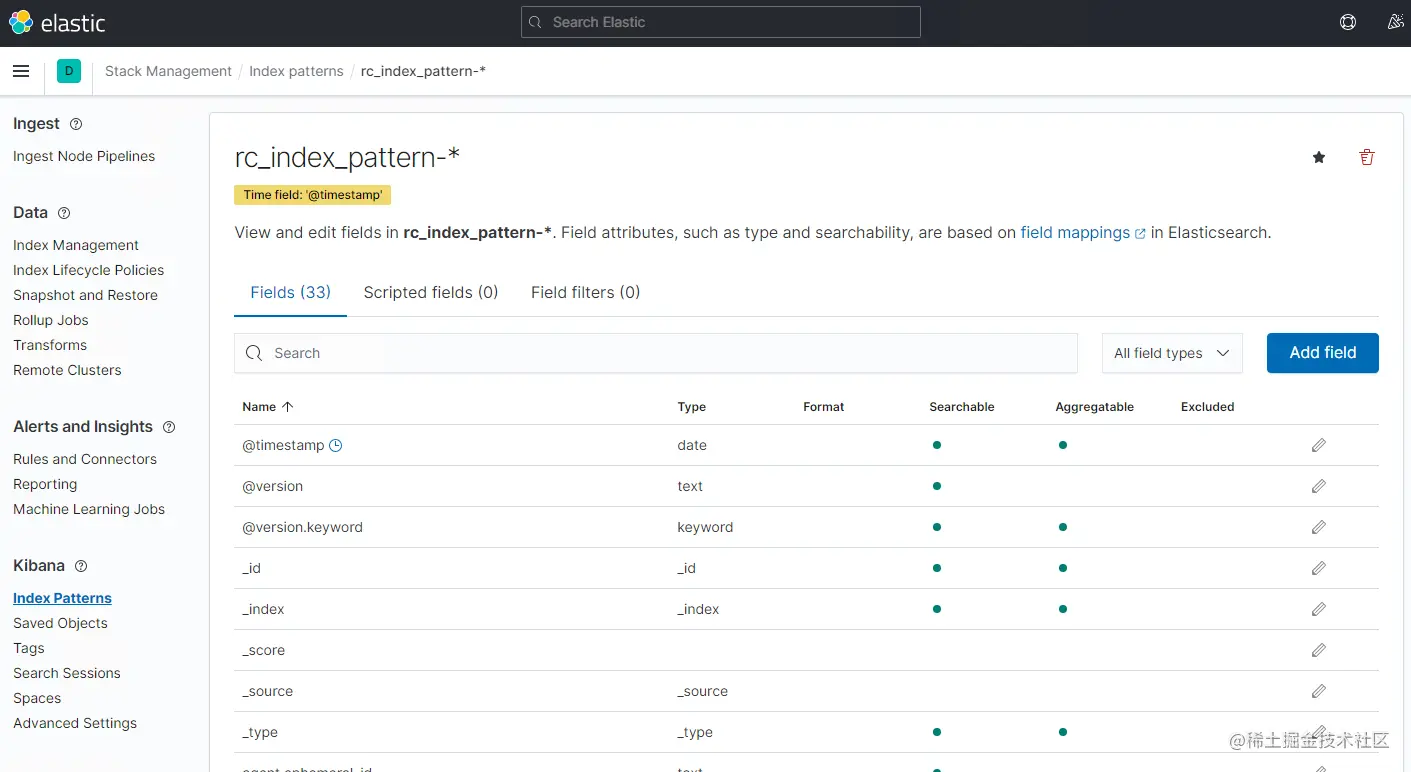Image resolution: width=1411 pixels, height=772 pixels.
Task: Click the Elastic logo
Action: click(57, 22)
